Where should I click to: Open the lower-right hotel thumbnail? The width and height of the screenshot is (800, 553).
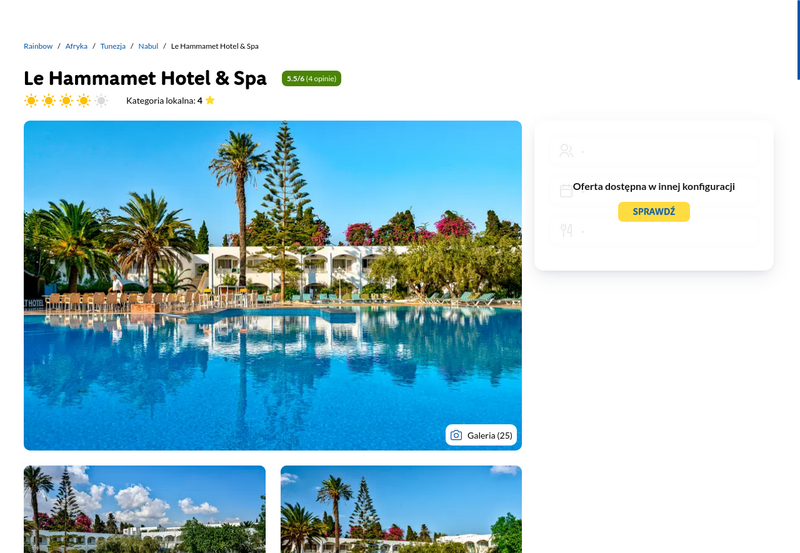pyautogui.click(x=401, y=509)
